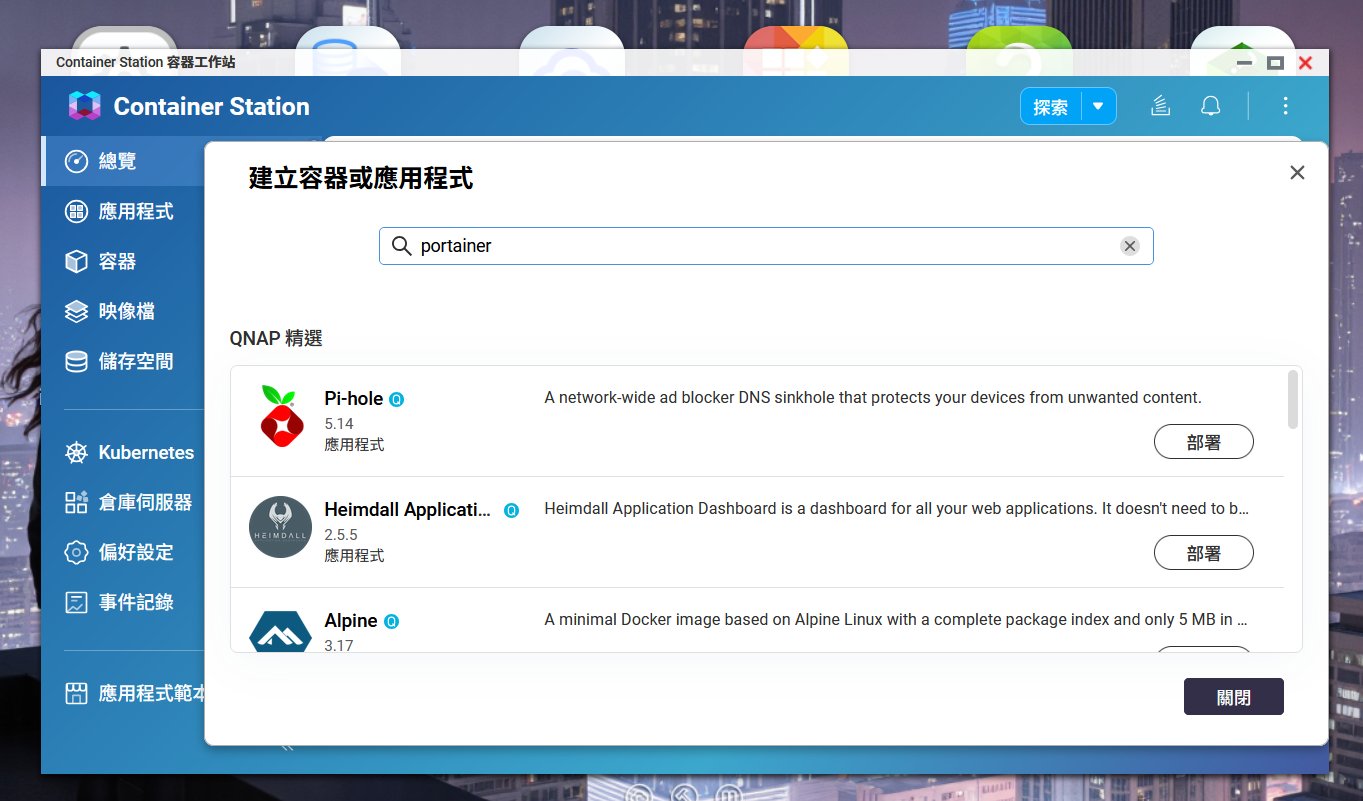The height and width of the screenshot is (801, 1363).
Task: Click the Alpine description text
Action: tap(895, 619)
